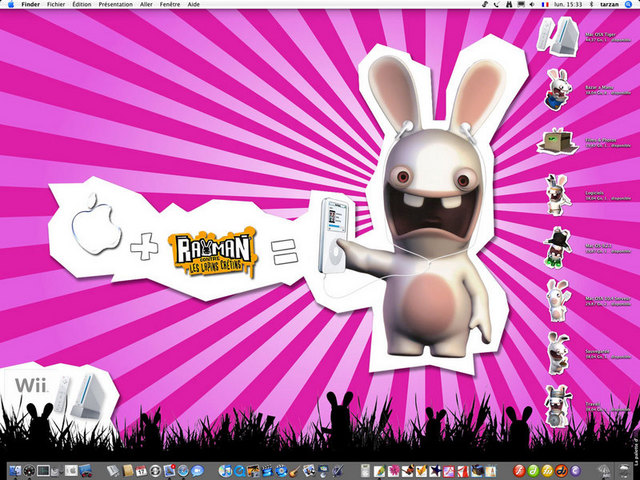Click the clock showing lun. 15:33

point(567,4)
